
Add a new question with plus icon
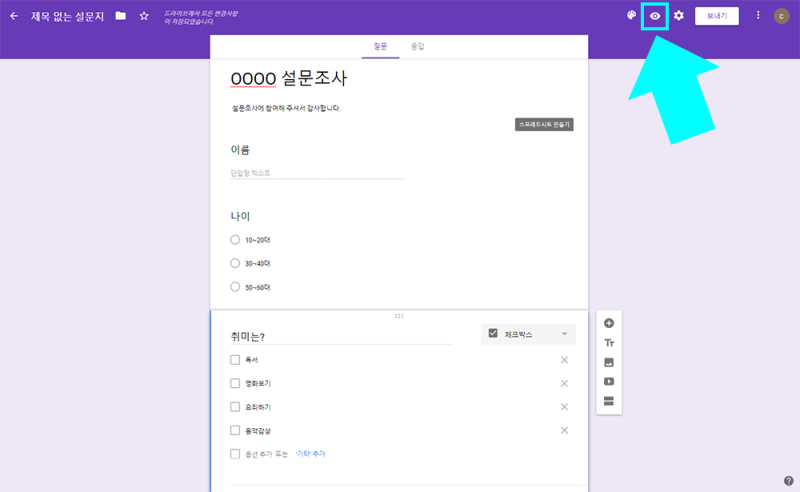pyautogui.click(x=609, y=323)
